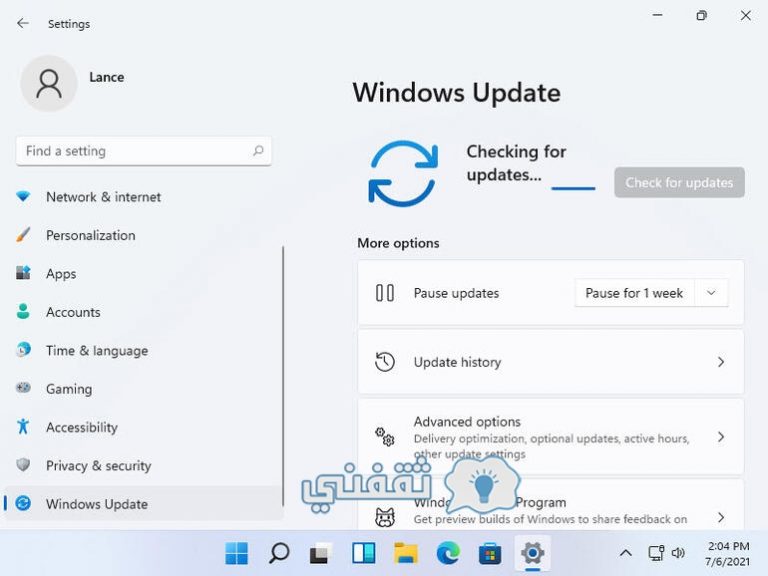Click the Pause updates pause icon
The width and height of the screenshot is (768, 576).
[x=385, y=293]
